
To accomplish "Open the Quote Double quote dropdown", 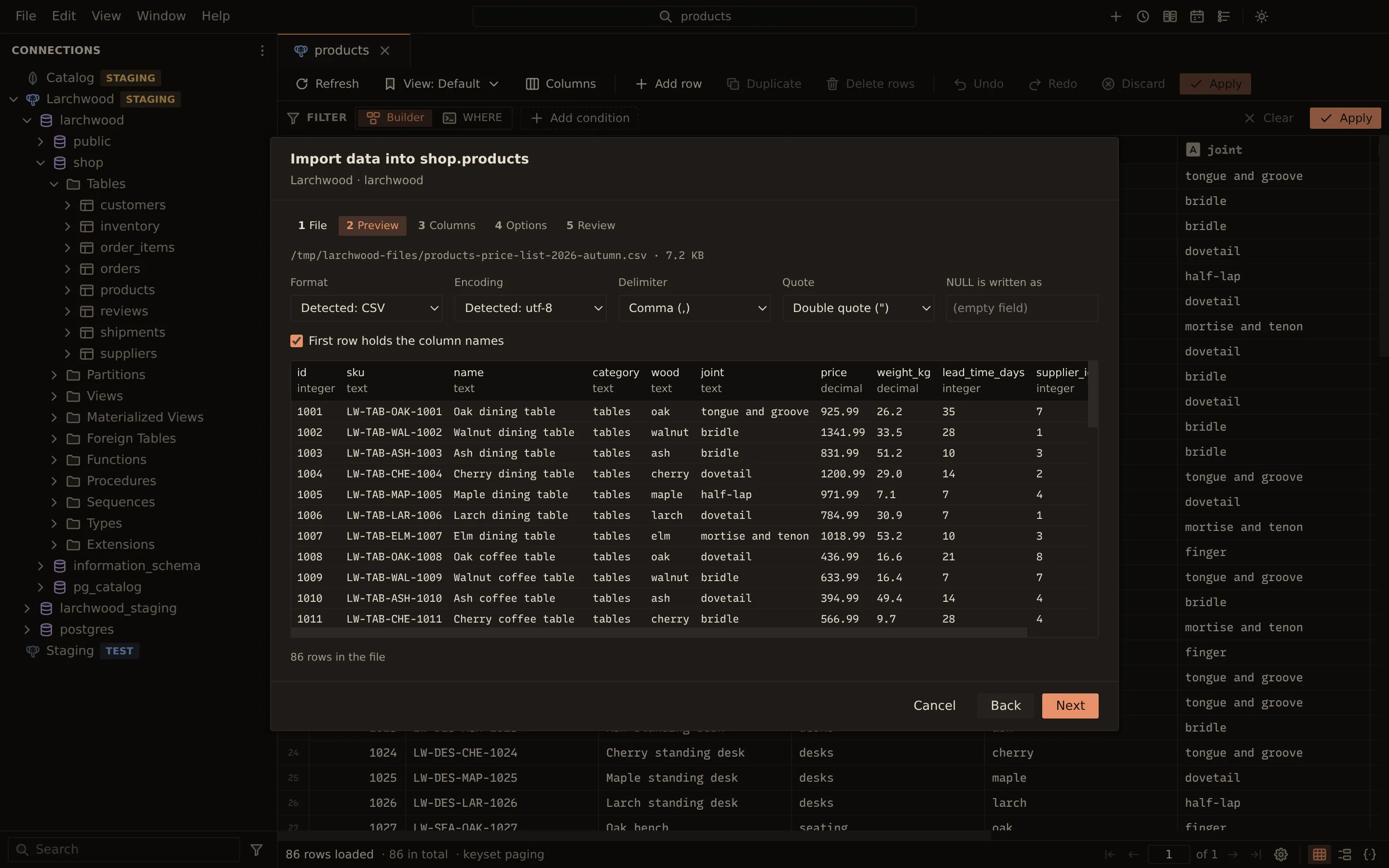I will 858,308.
